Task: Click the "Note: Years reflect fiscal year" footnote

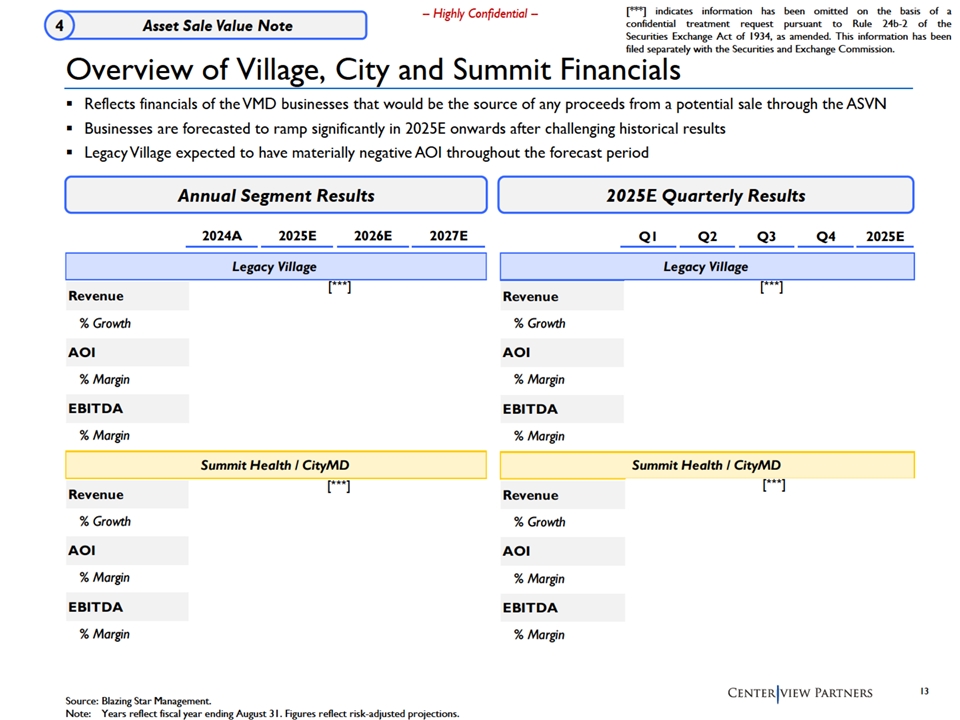Action: (x=262, y=714)
